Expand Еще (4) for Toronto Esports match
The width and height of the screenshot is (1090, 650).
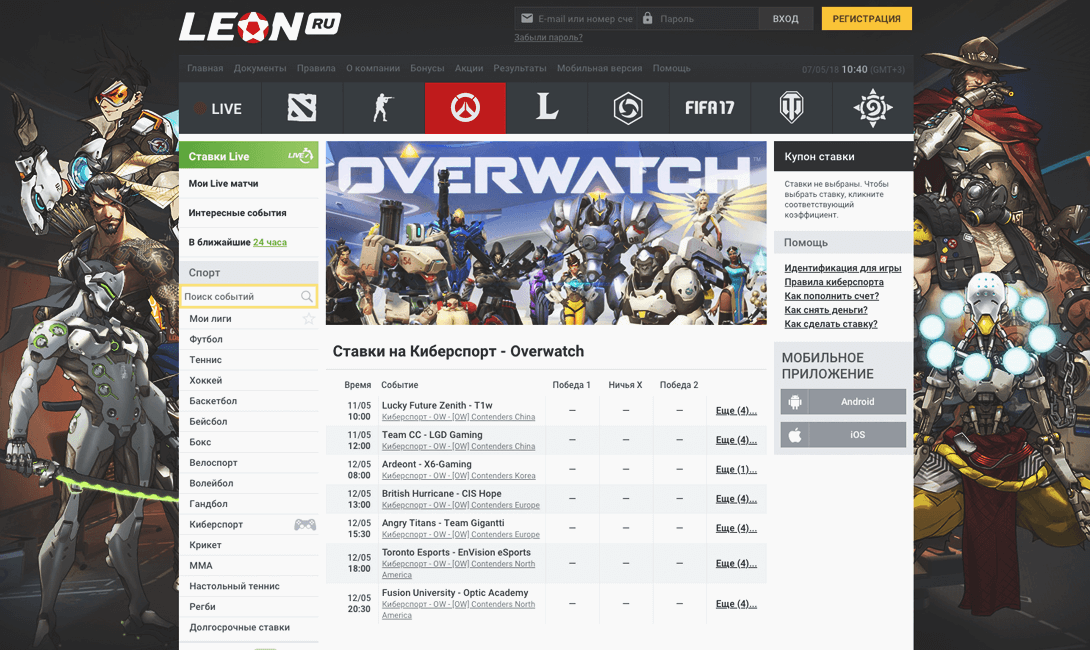736,563
